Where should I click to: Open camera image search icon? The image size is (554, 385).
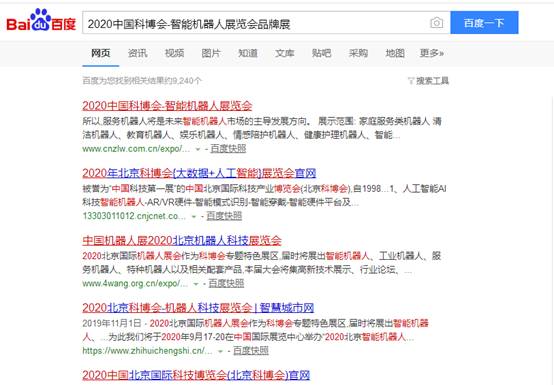coord(436,23)
